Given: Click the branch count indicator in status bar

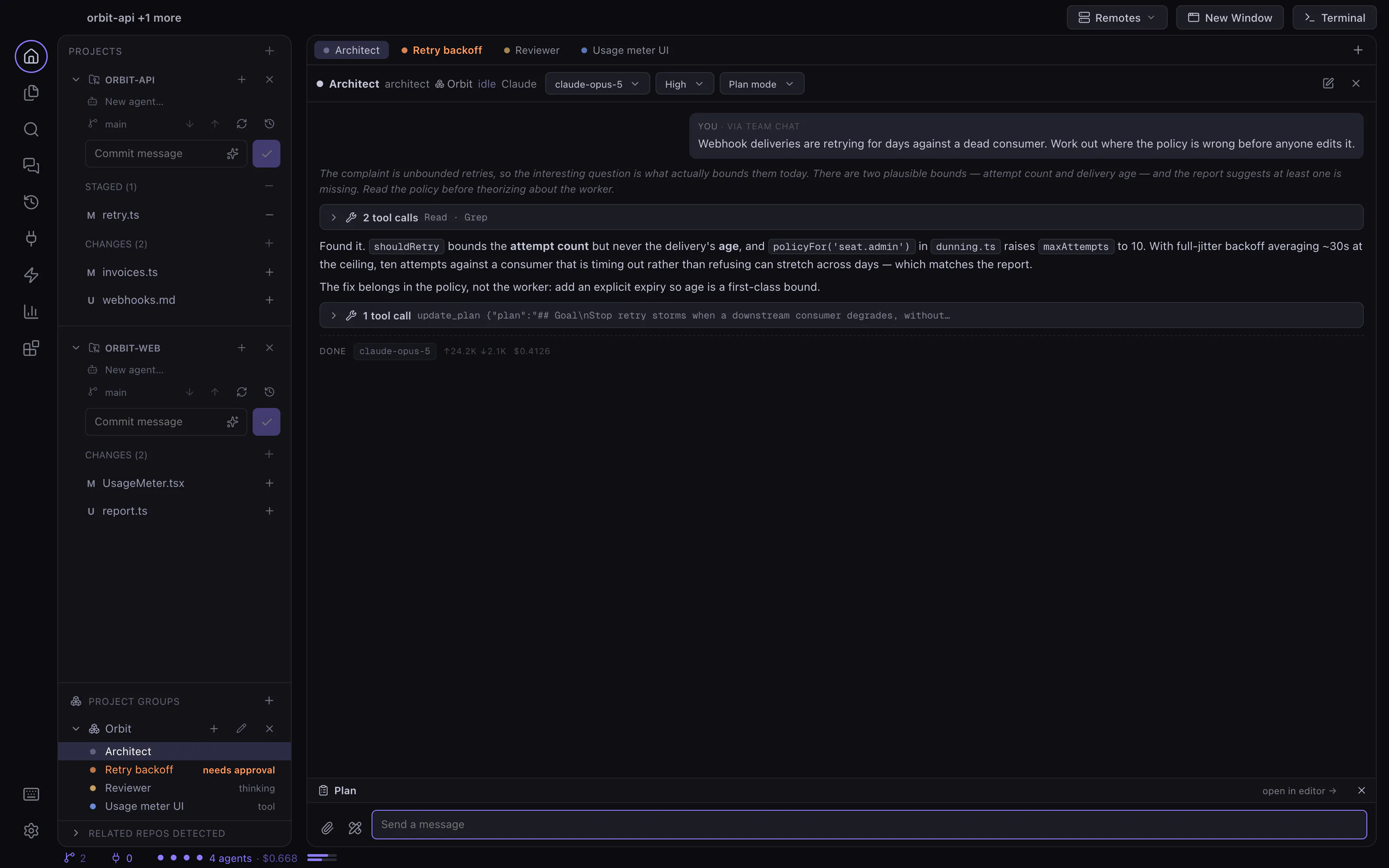Looking at the screenshot, I should click(75, 858).
